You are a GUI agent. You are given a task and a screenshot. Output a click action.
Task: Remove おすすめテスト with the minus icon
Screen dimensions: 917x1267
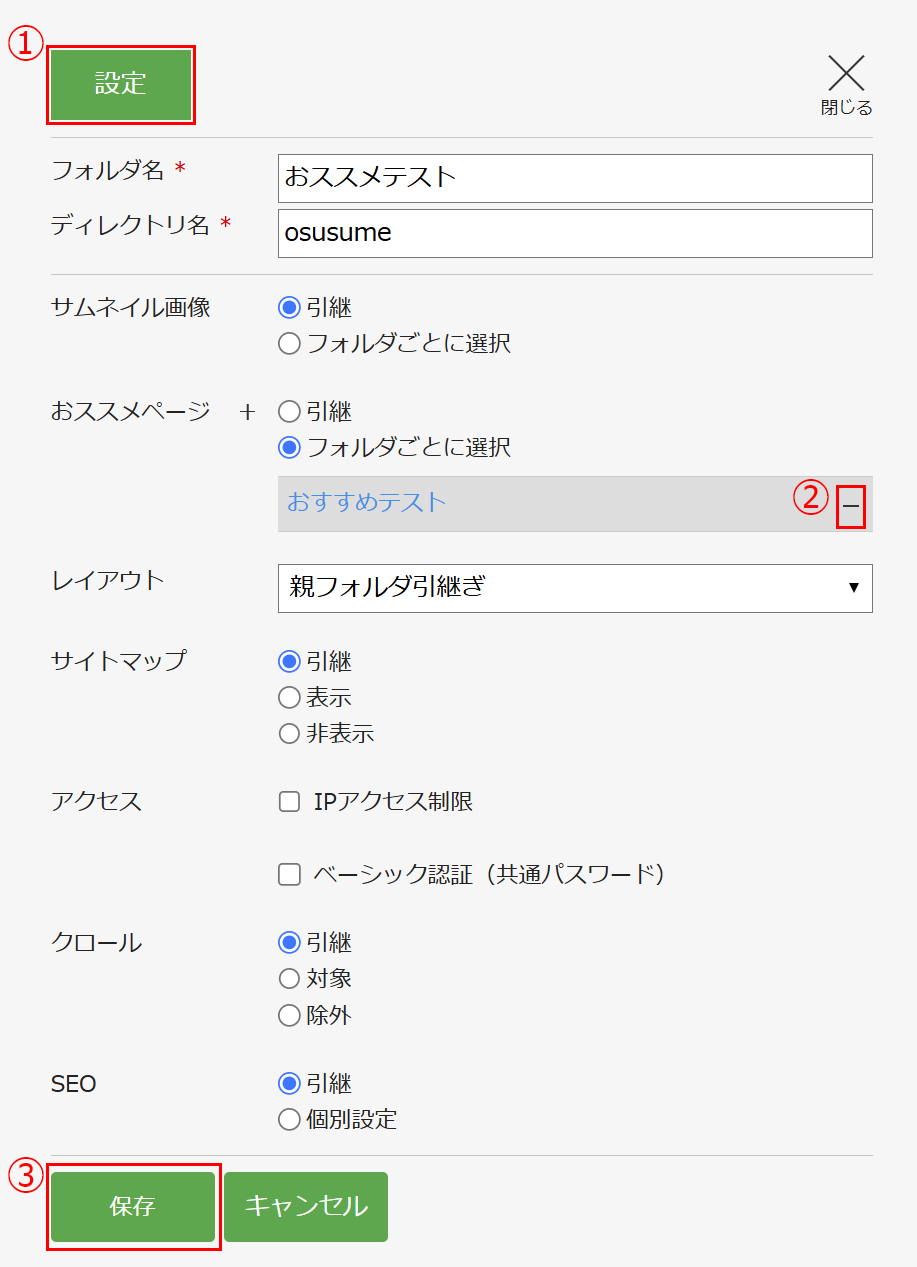coord(850,507)
